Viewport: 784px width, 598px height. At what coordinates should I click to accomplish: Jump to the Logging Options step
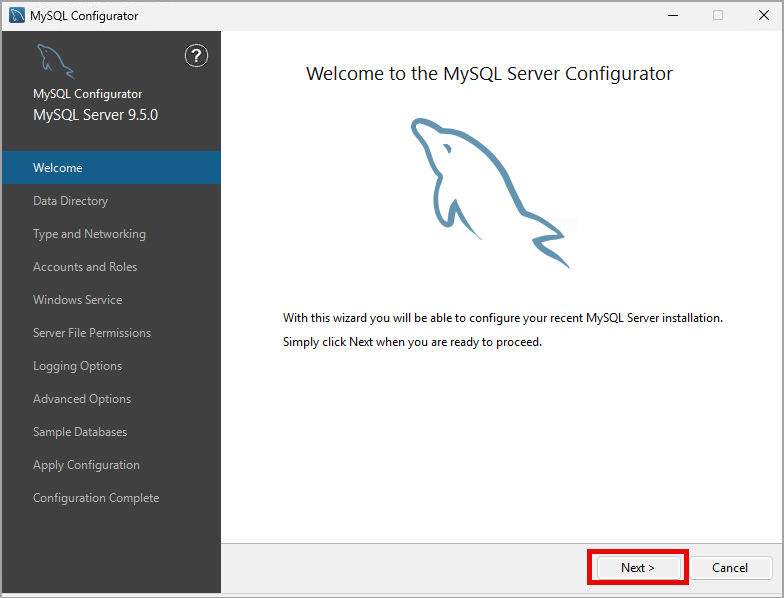pyautogui.click(x=77, y=366)
